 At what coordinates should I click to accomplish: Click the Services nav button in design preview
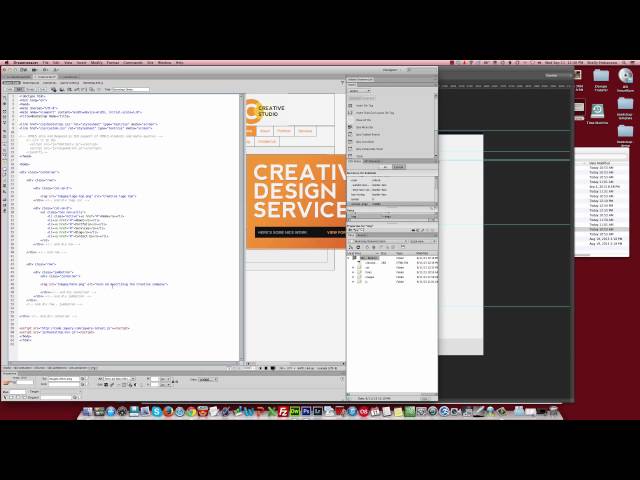pos(305,131)
